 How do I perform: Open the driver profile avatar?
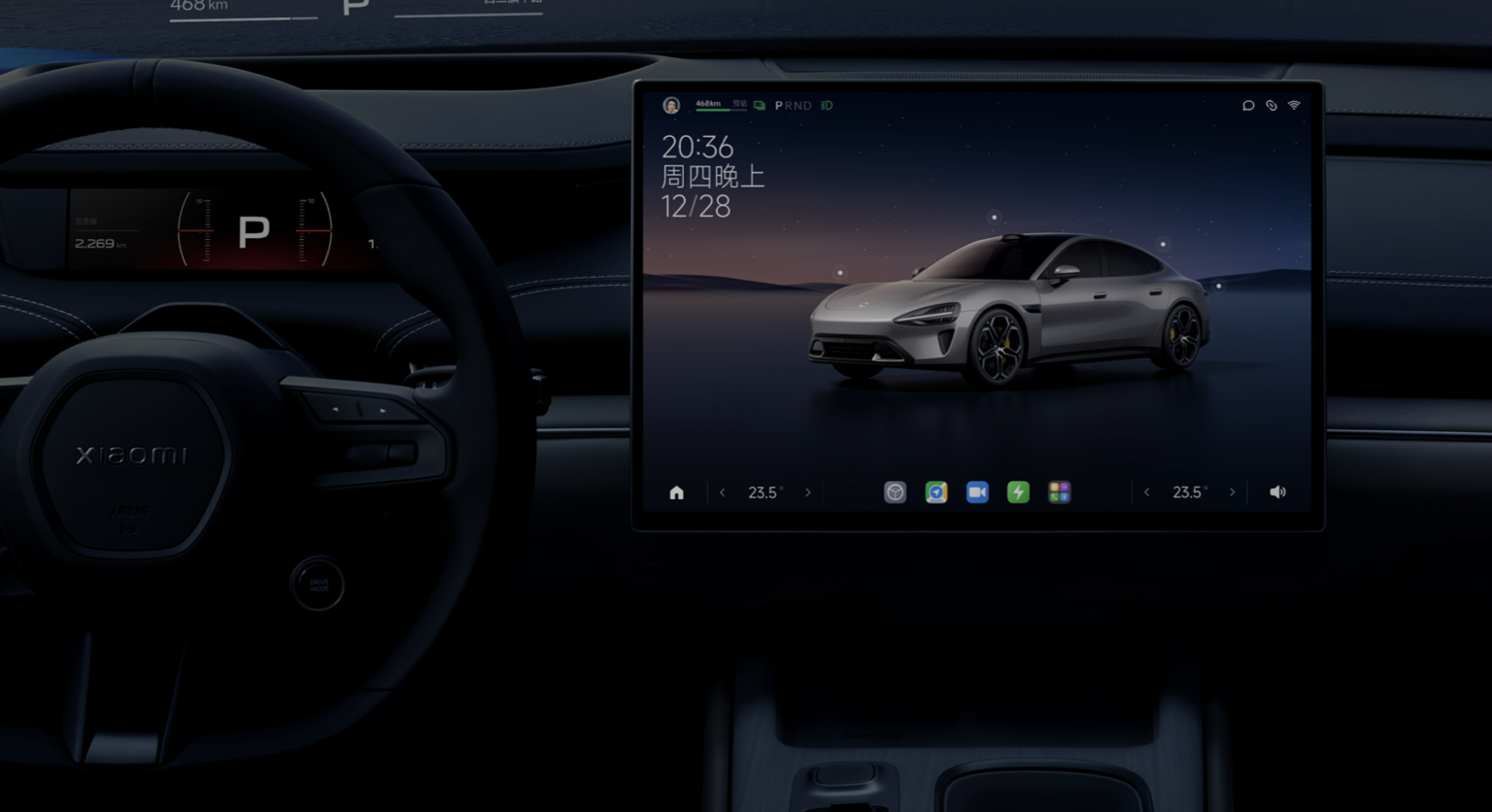(670, 105)
